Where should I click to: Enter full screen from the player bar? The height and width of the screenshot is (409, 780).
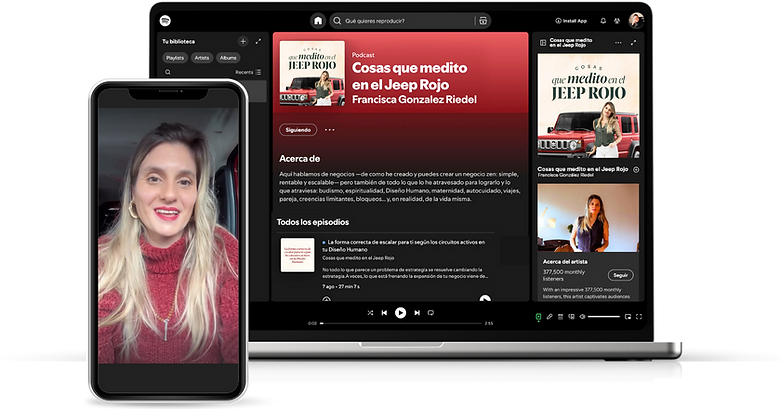[639, 316]
